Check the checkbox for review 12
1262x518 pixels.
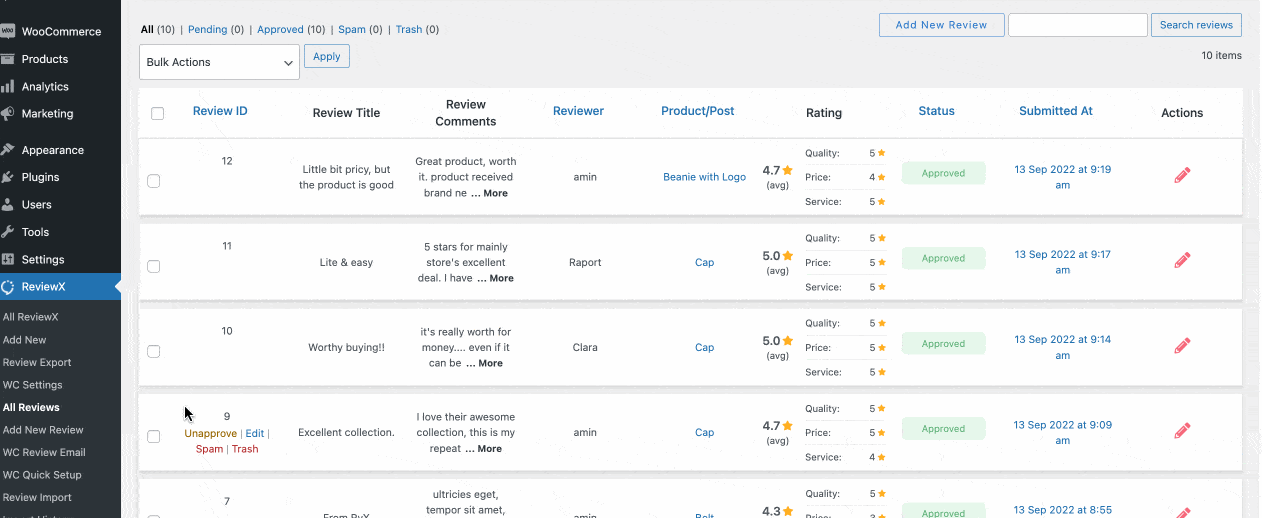tap(153, 181)
